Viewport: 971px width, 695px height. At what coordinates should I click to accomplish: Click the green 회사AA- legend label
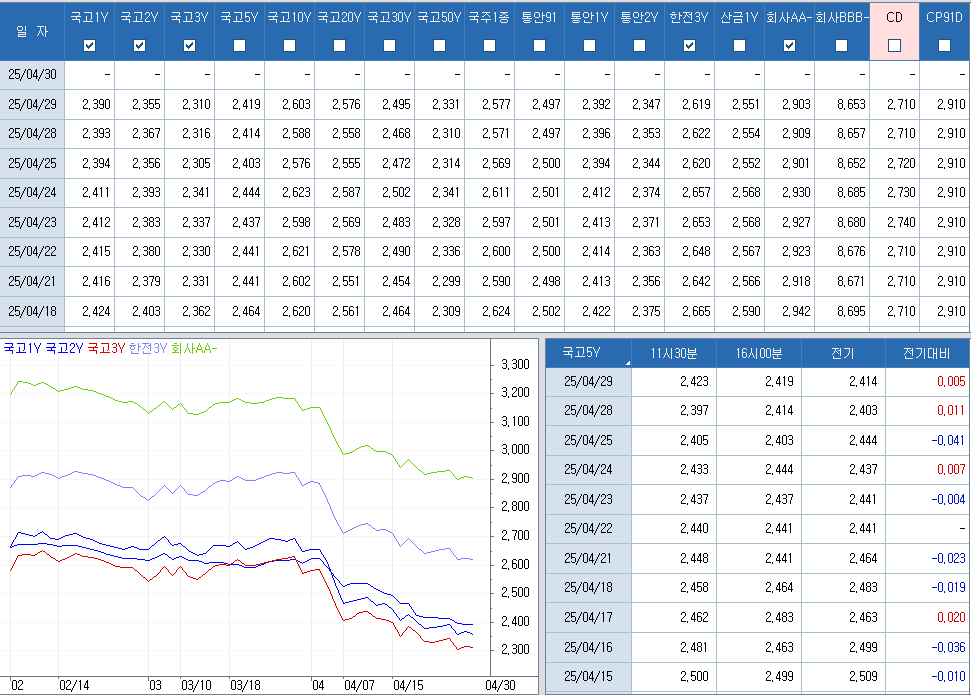[x=194, y=348]
